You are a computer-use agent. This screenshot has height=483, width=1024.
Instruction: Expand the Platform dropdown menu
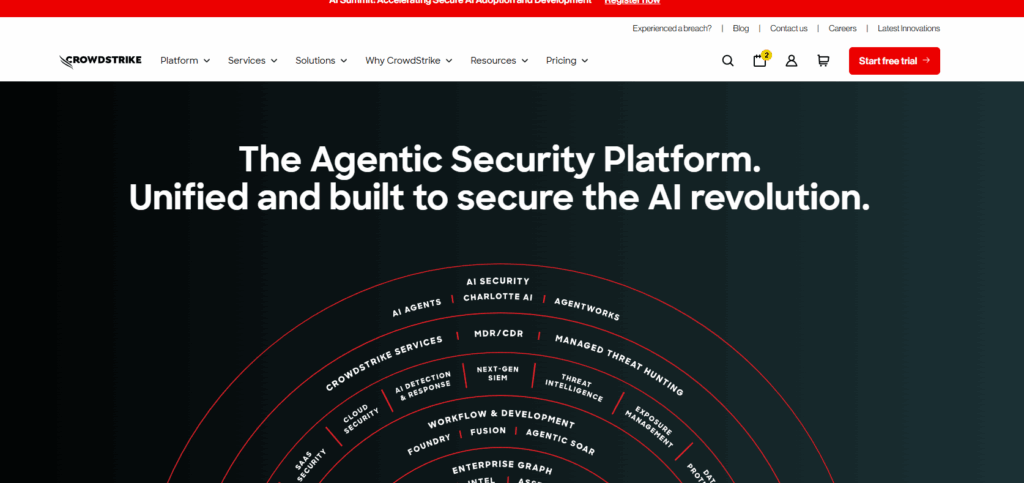coord(185,61)
